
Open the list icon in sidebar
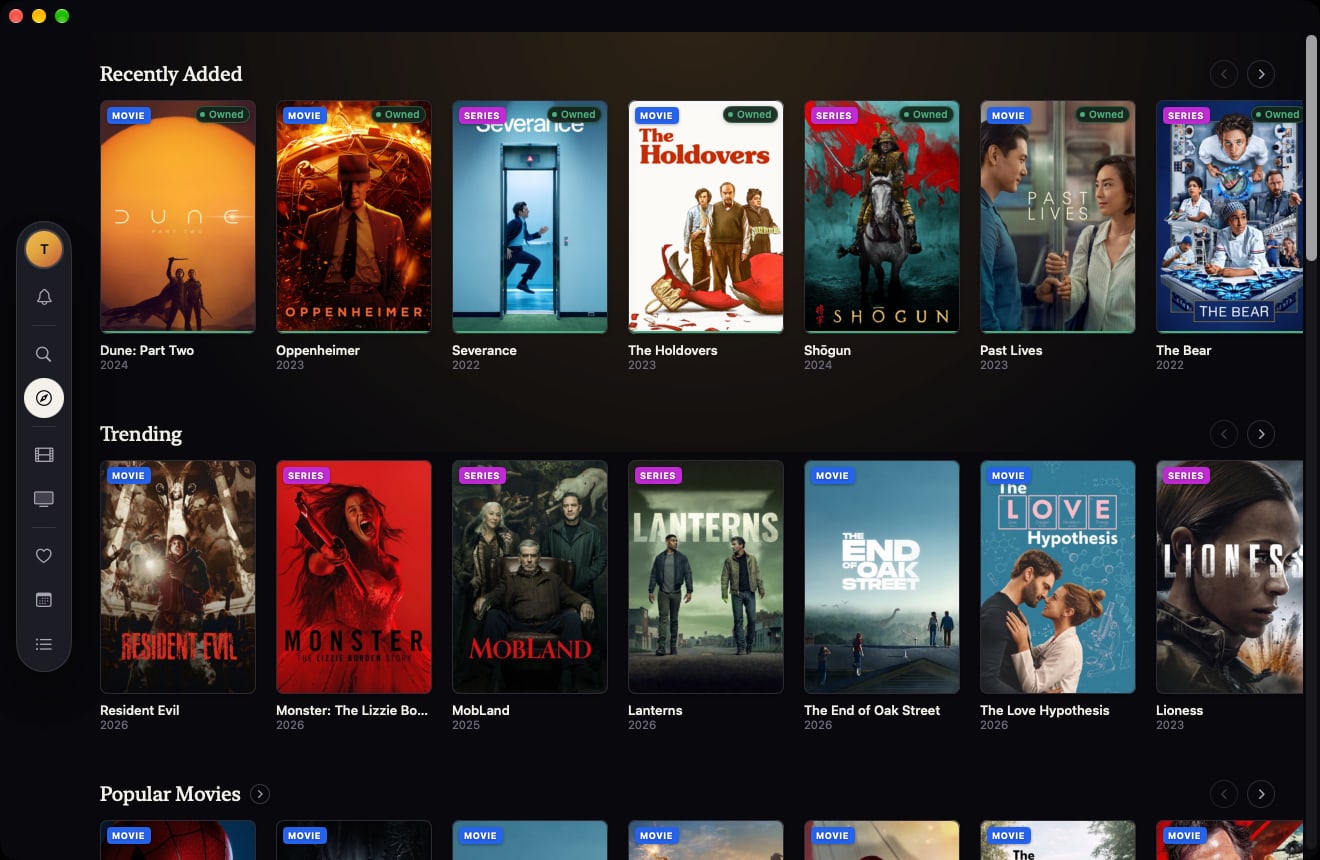click(44, 644)
